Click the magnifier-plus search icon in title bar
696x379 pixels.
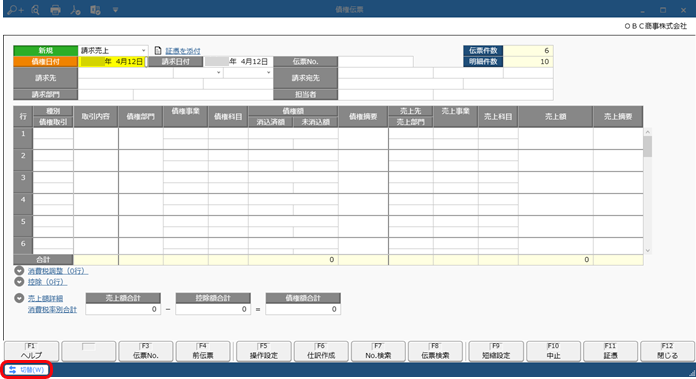point(15,9)
